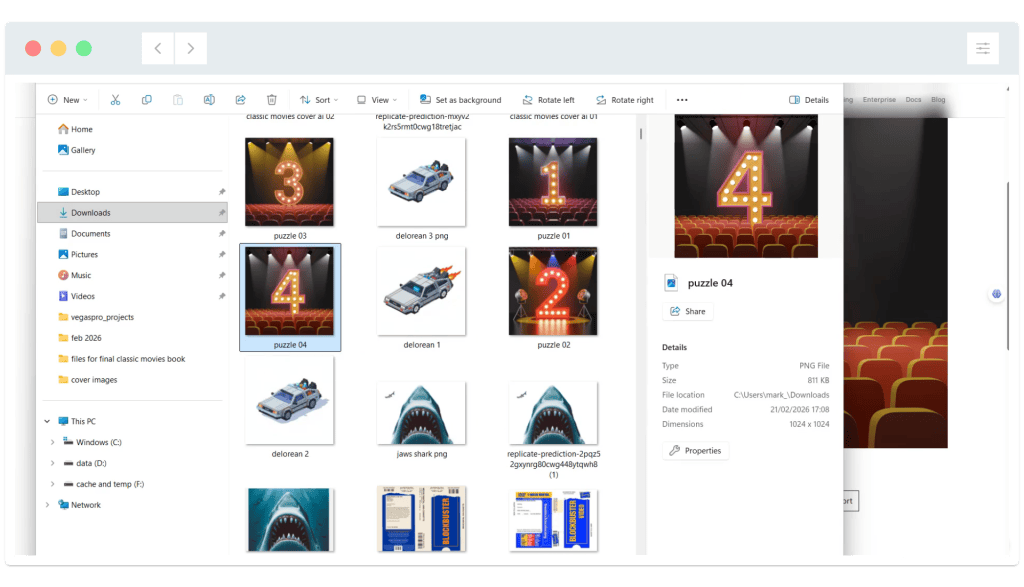Select Documents in the sidebar
Image resolution: width=1024 pixels, height=587 pixels.
click(84, 234)
